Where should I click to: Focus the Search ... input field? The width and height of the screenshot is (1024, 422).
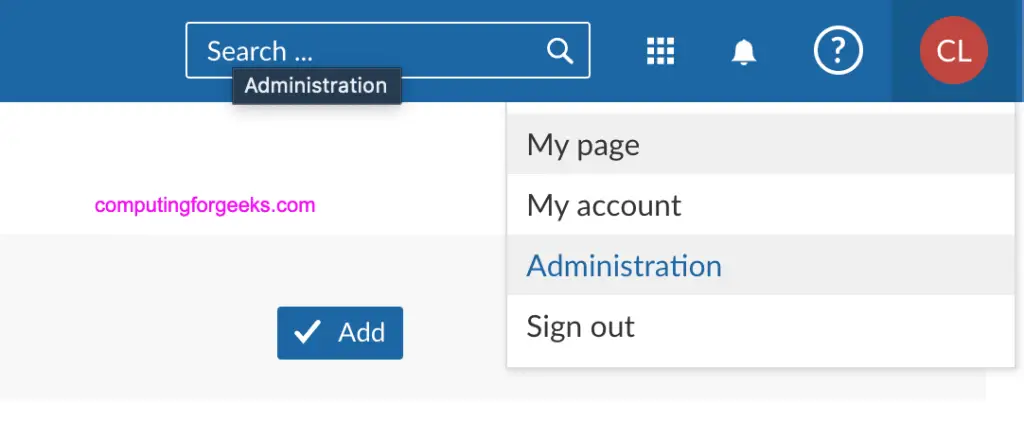(388, 50)
